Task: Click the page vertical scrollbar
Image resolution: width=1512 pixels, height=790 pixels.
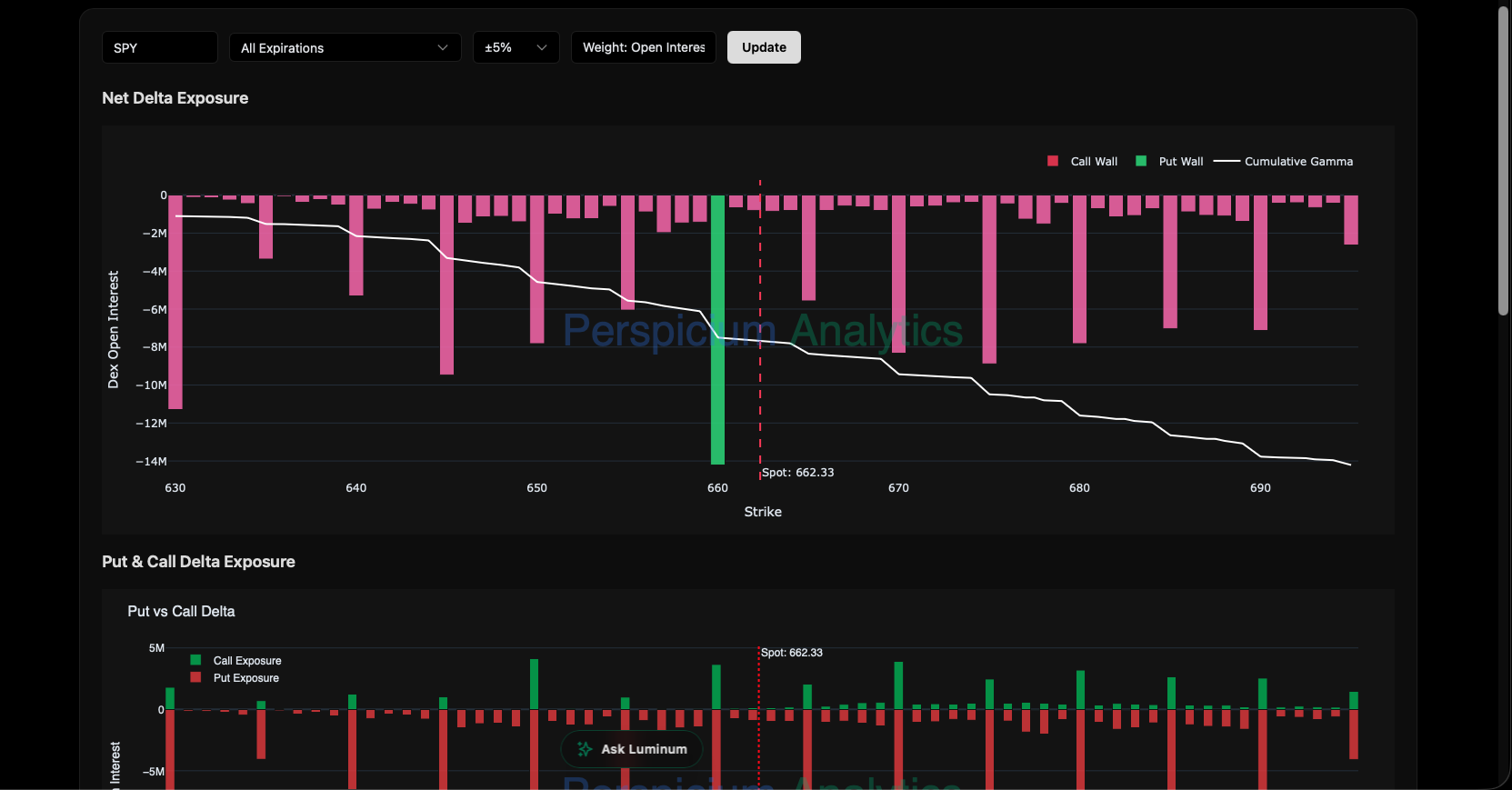Action: click(1504, 164)
